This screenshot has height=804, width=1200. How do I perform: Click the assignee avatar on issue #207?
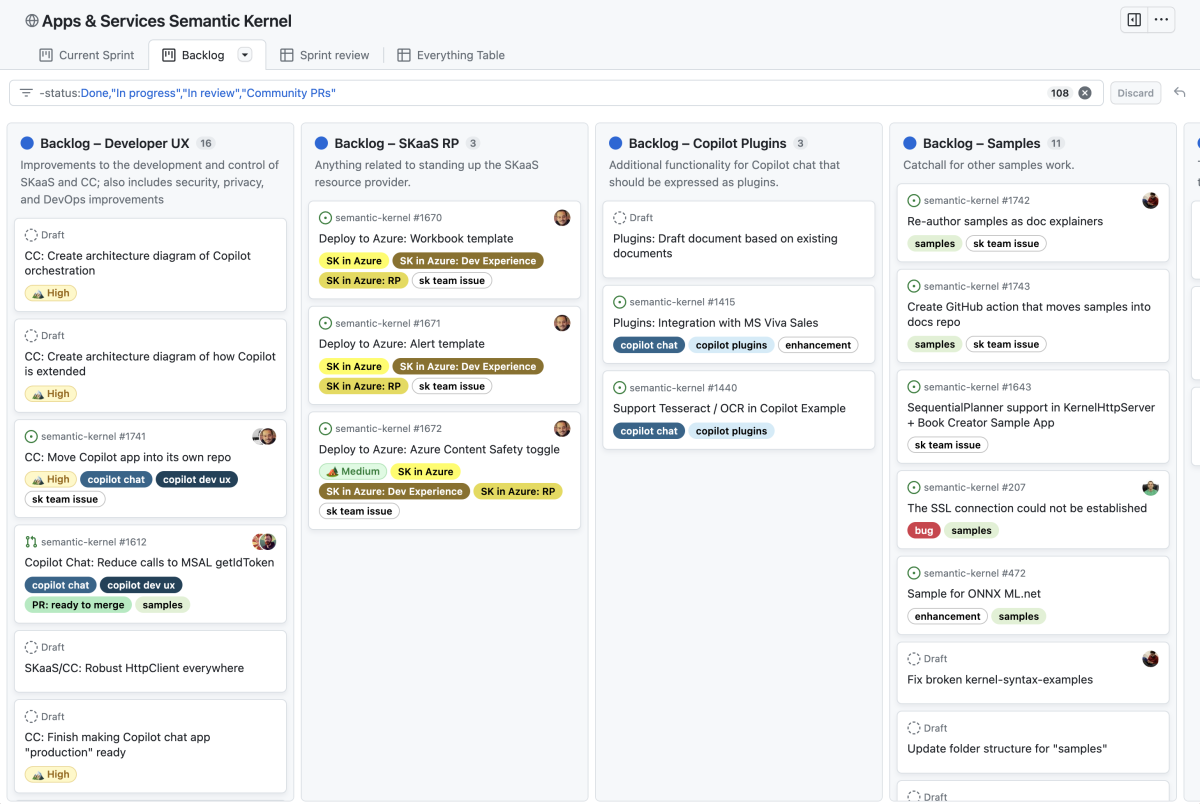pos(1151,488)
